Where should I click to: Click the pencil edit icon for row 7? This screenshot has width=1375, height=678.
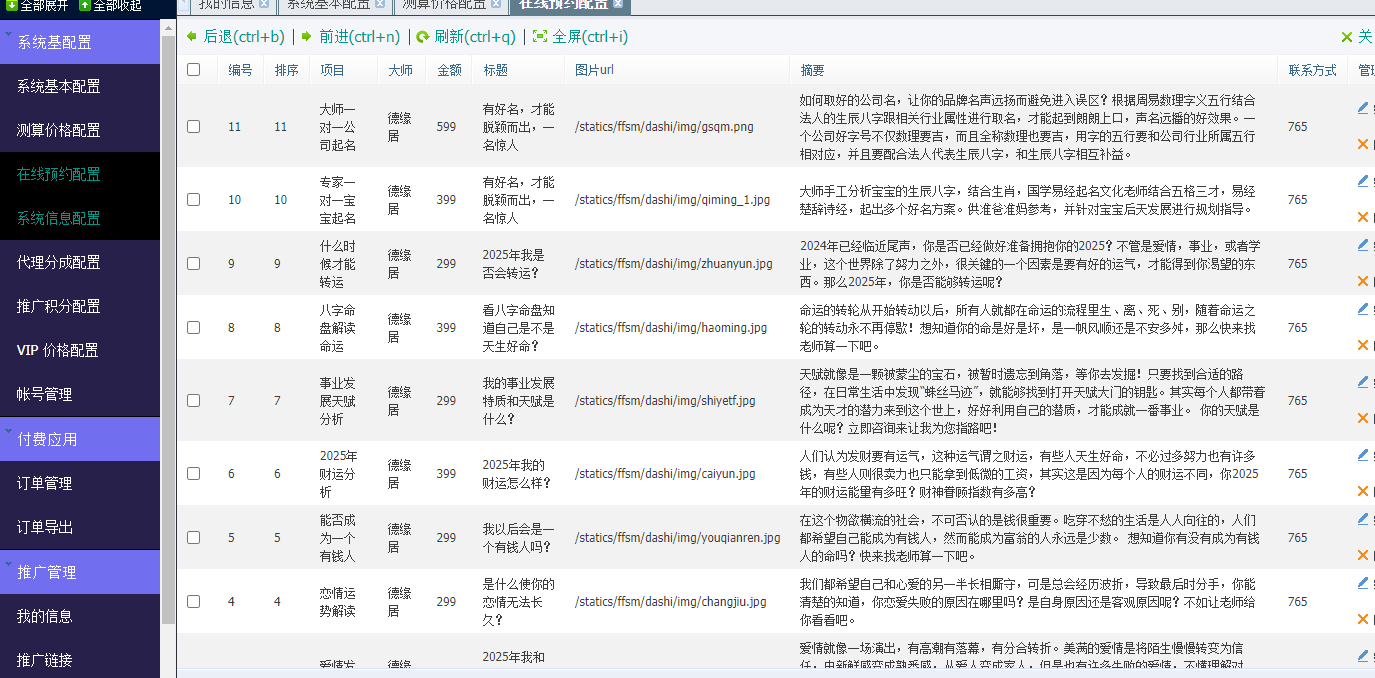click(x=1362, y=382)
